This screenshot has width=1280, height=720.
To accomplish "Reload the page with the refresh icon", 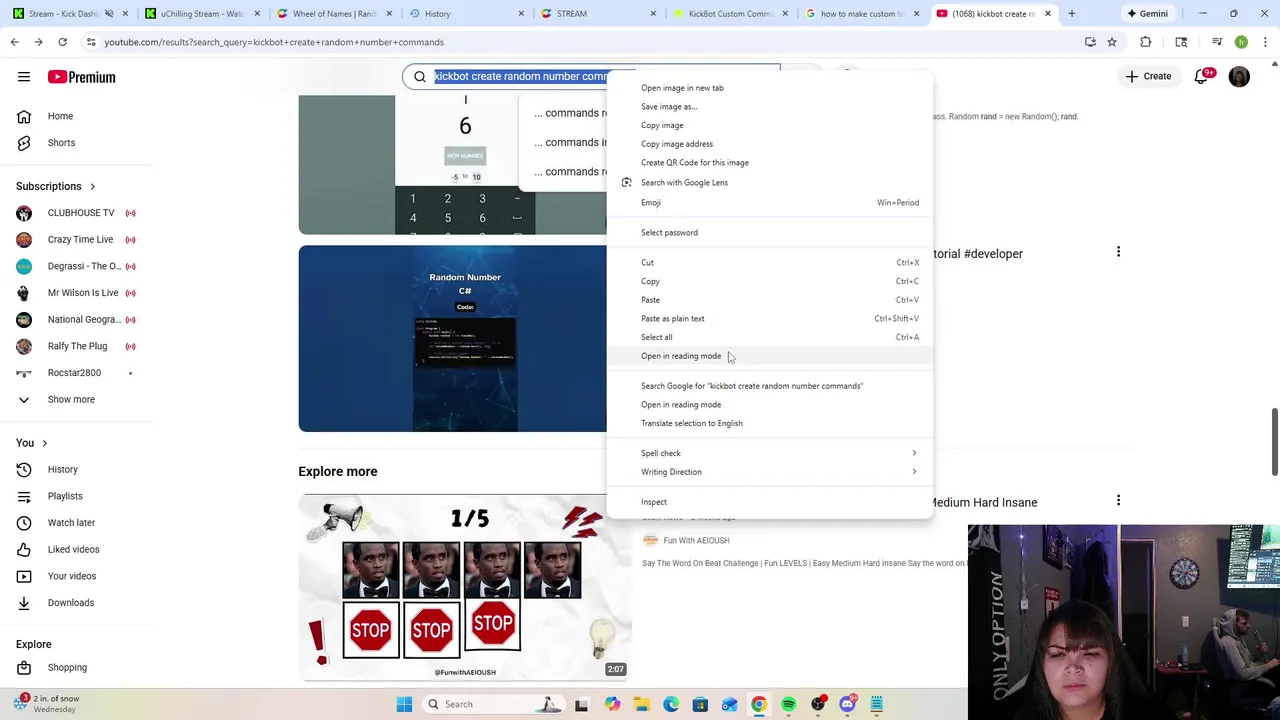I will tap(62, 42).
